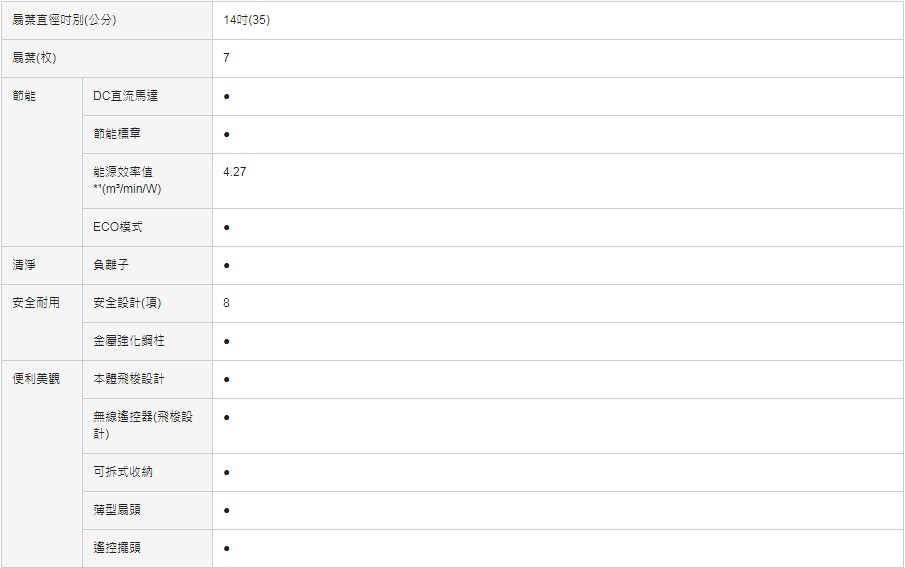Viewport: 905px width, 568px height.
Task: Click the 扇葉(枚) row label
Action: point(34,58)
